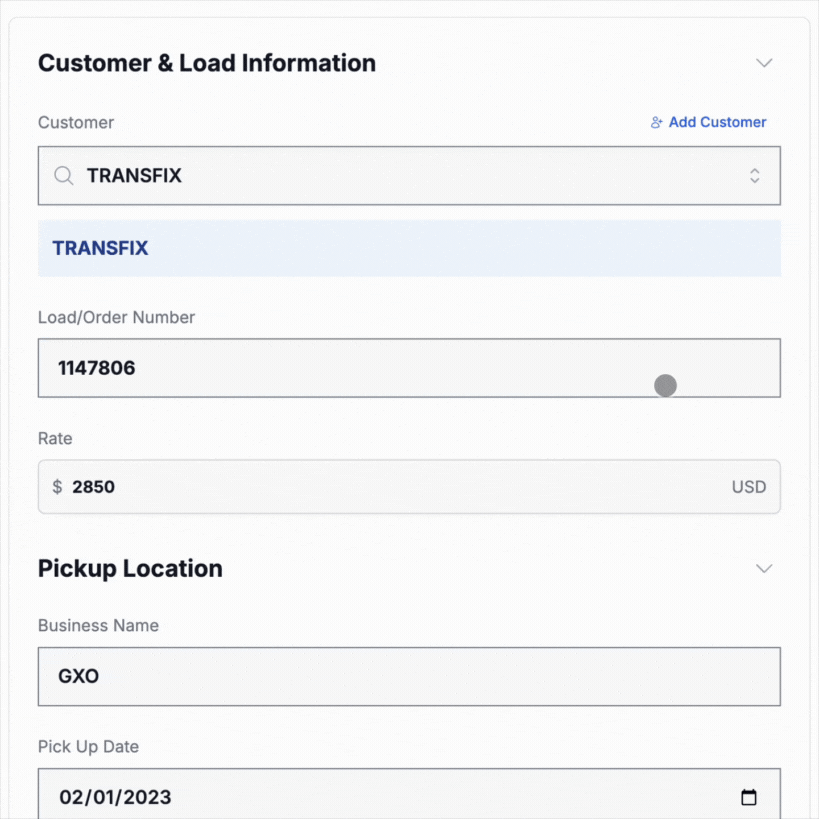Click the Pickup Location heading

point(130,569)
